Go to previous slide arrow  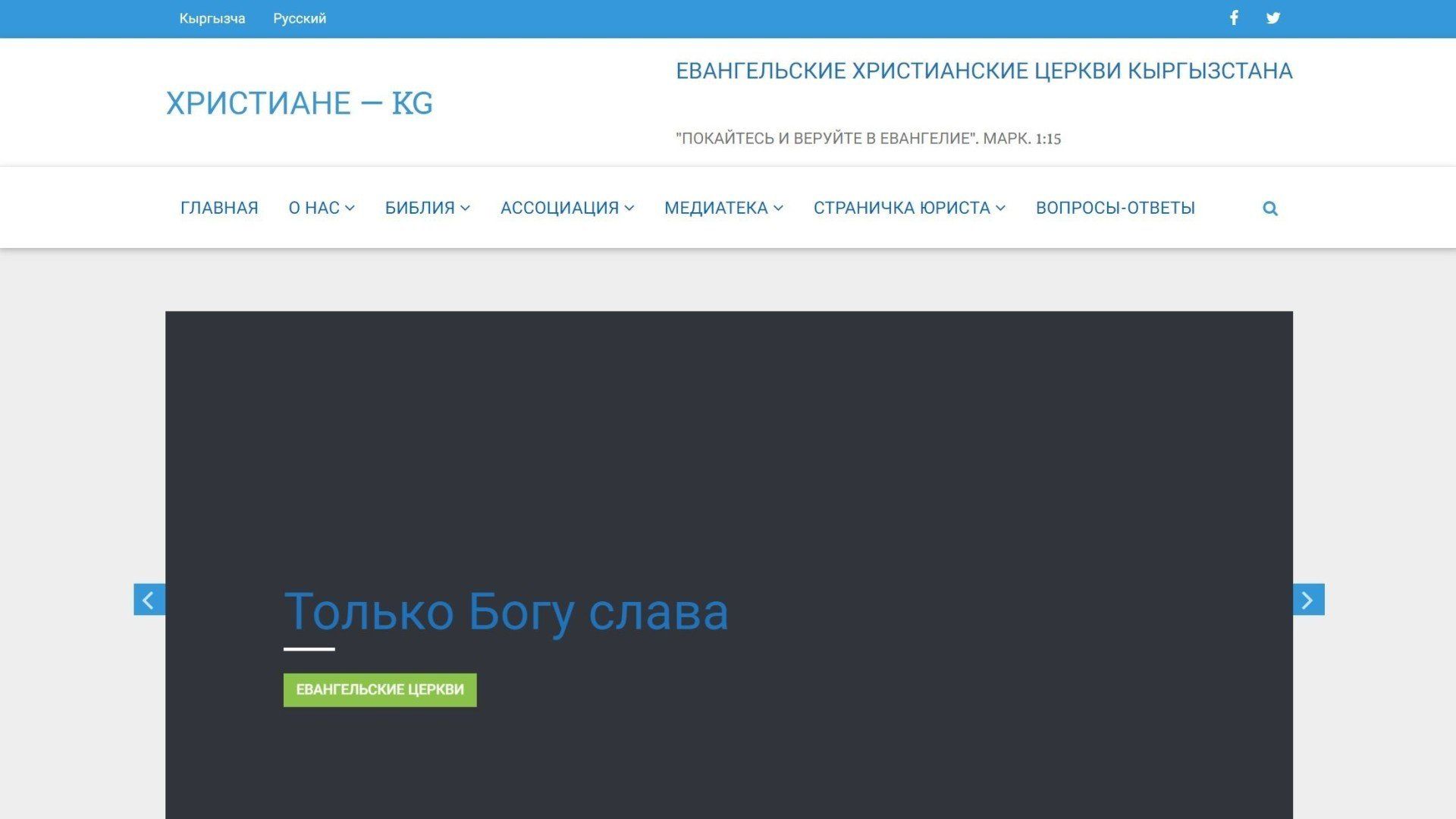[149, 600]
